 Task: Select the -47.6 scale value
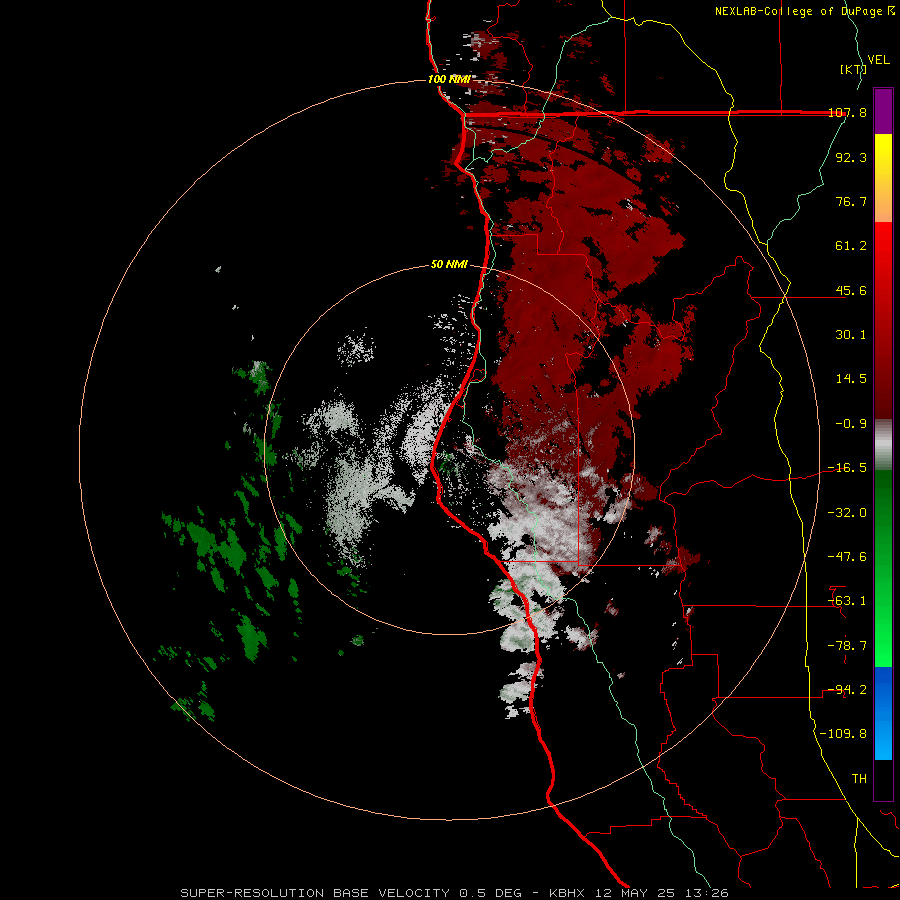point(847,557)
